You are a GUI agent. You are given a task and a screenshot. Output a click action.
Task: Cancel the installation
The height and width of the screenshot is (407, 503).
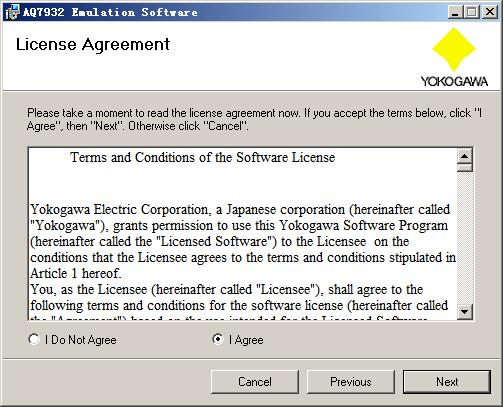255,382
